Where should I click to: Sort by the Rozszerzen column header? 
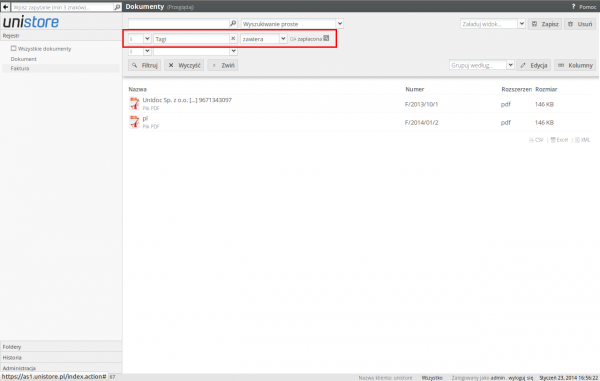(516, 89)
